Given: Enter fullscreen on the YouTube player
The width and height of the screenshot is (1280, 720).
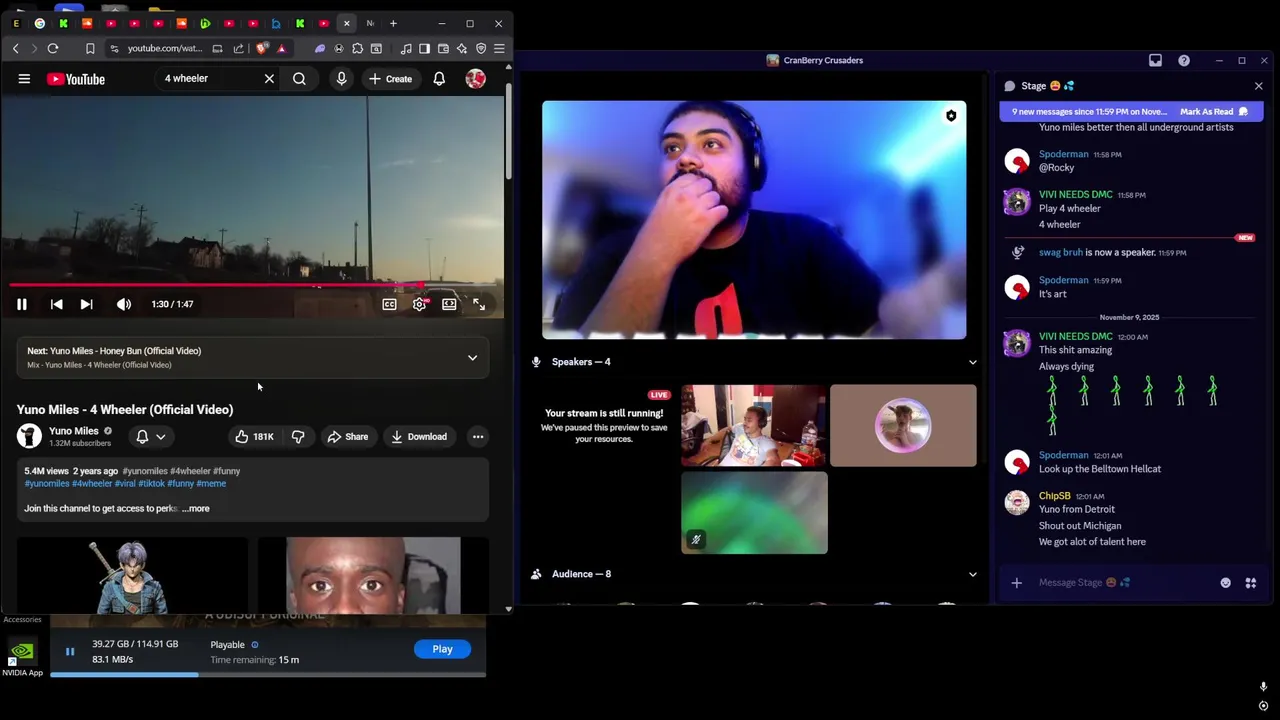Looking at the screenshot, I should pyautogui.click(x=479, y=304).
